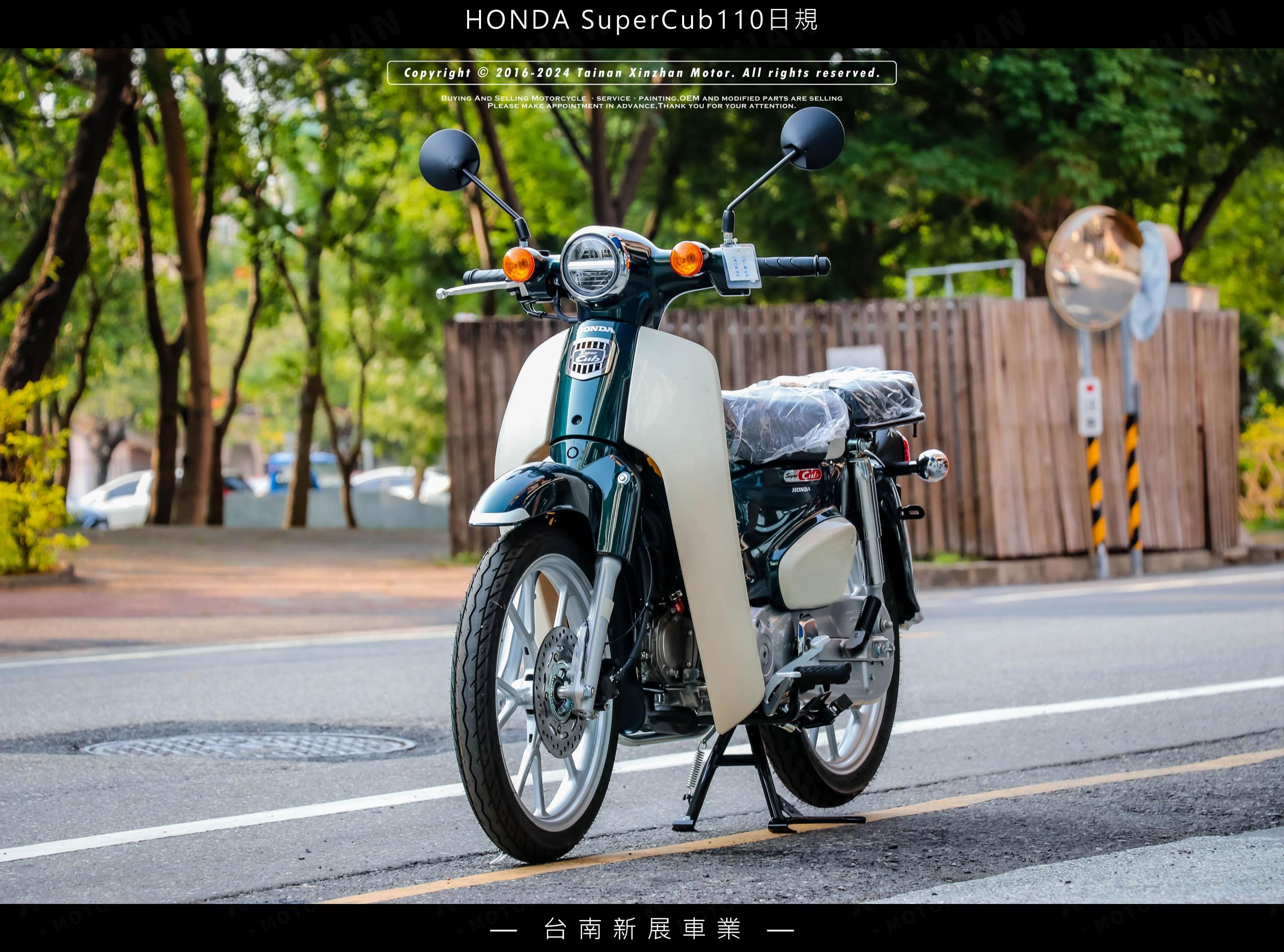Click the right orange turn signal
The height and width of the screenshot is (952, 1284).
click(687, 259)
